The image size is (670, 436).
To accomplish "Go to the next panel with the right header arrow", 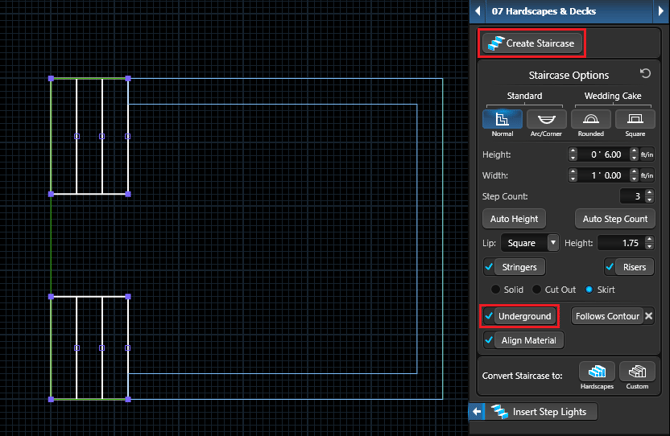I will tap(661, 12).
